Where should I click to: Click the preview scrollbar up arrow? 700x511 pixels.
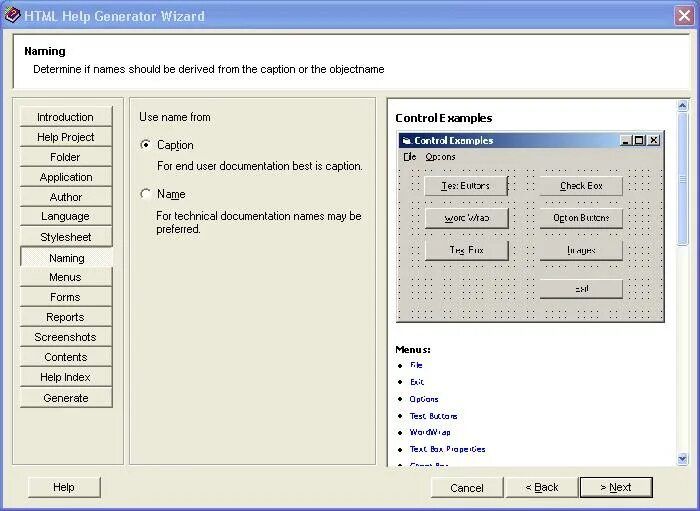tap(683, 106)
